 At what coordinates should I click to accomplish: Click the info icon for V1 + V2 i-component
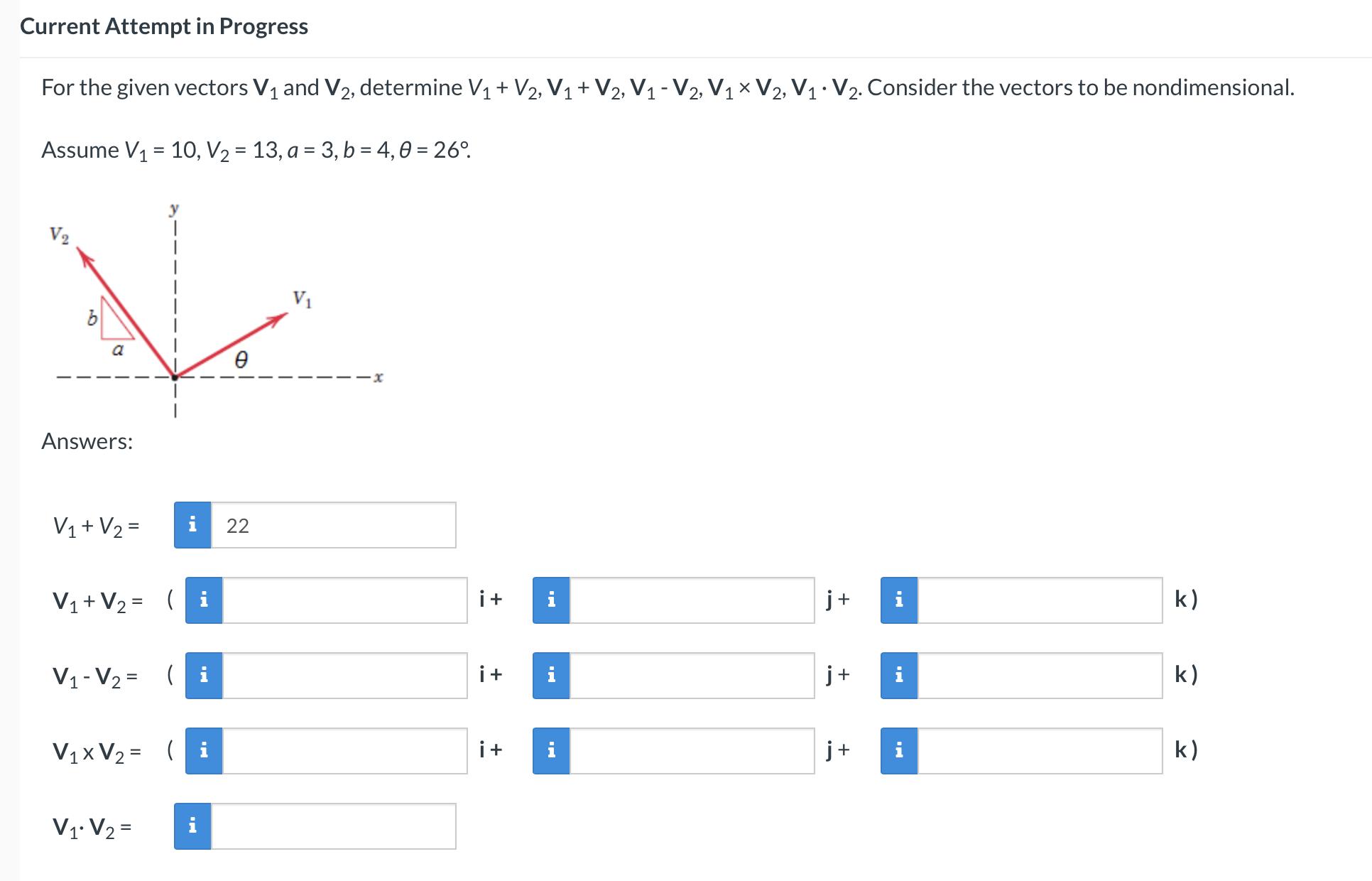pyautogui.click(x=204, y=600)
